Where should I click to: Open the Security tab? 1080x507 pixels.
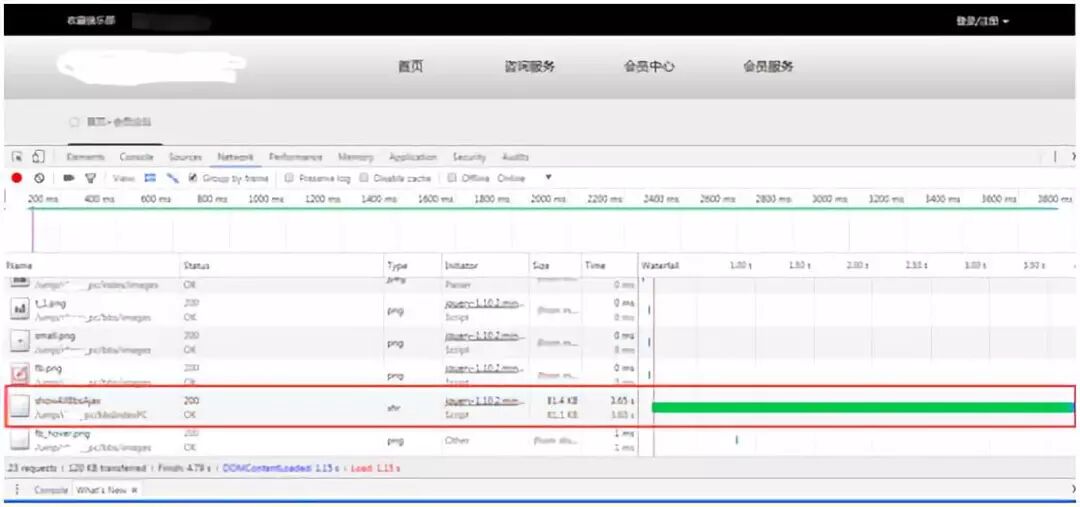click(x=469, y=157)
